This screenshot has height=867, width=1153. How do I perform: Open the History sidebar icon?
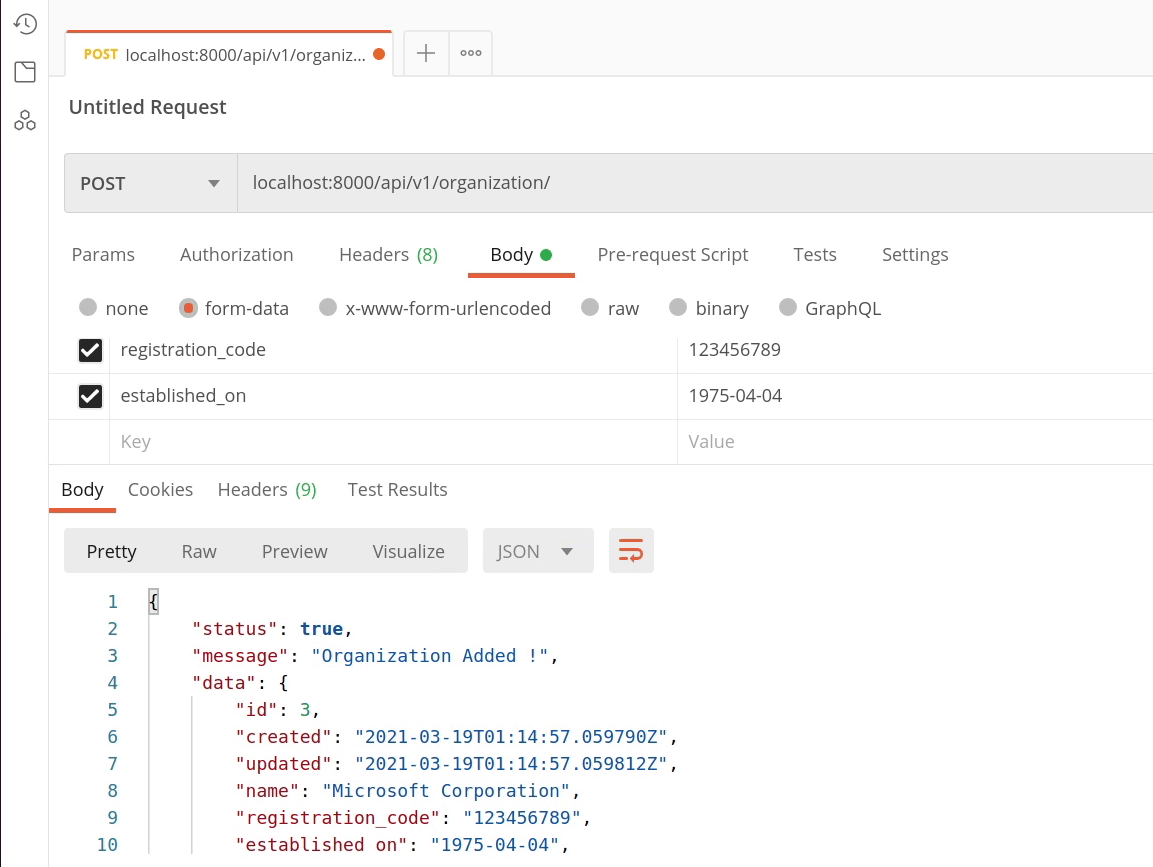pos(25,24)
